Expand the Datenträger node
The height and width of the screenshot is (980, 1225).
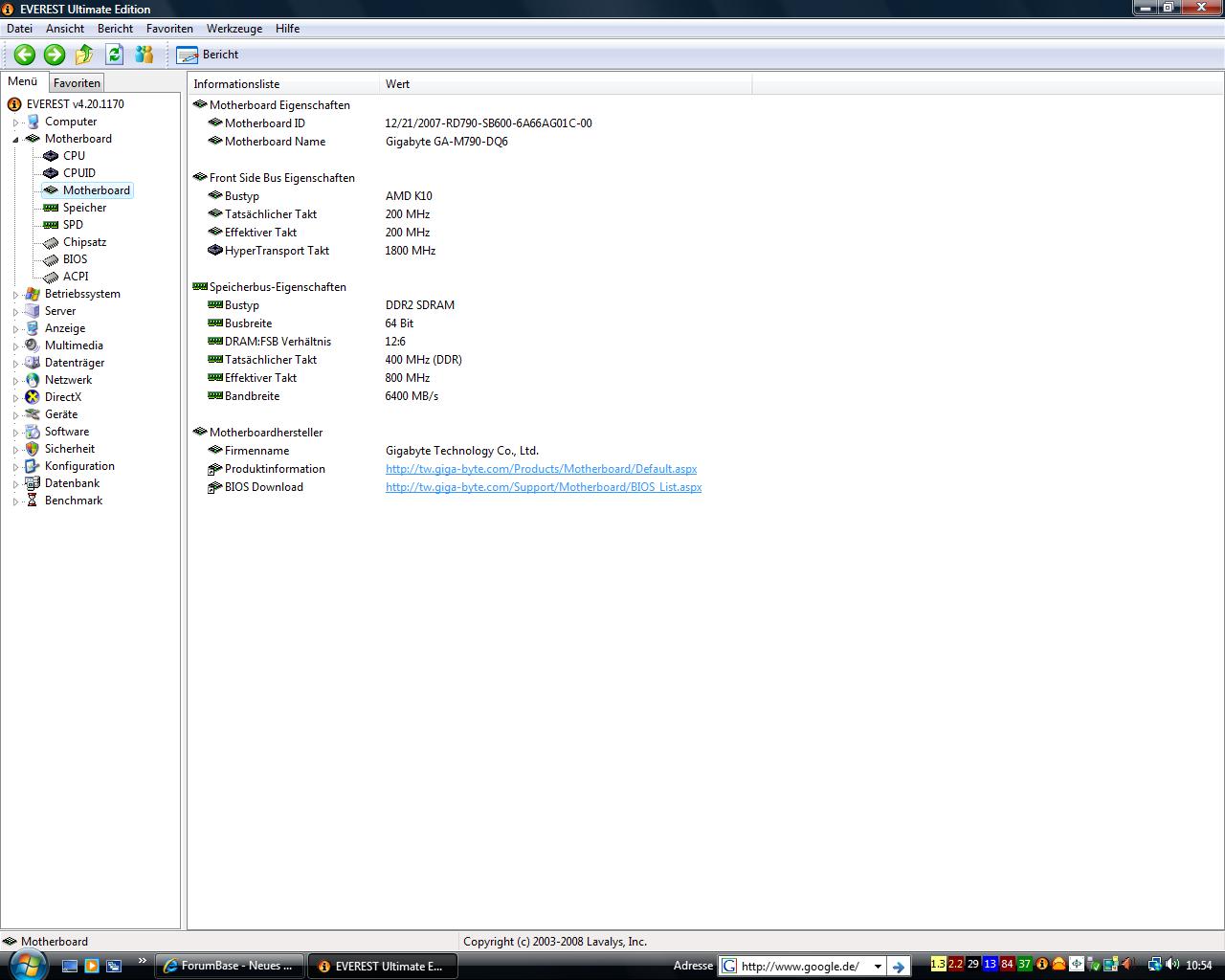tap(15, 364)
